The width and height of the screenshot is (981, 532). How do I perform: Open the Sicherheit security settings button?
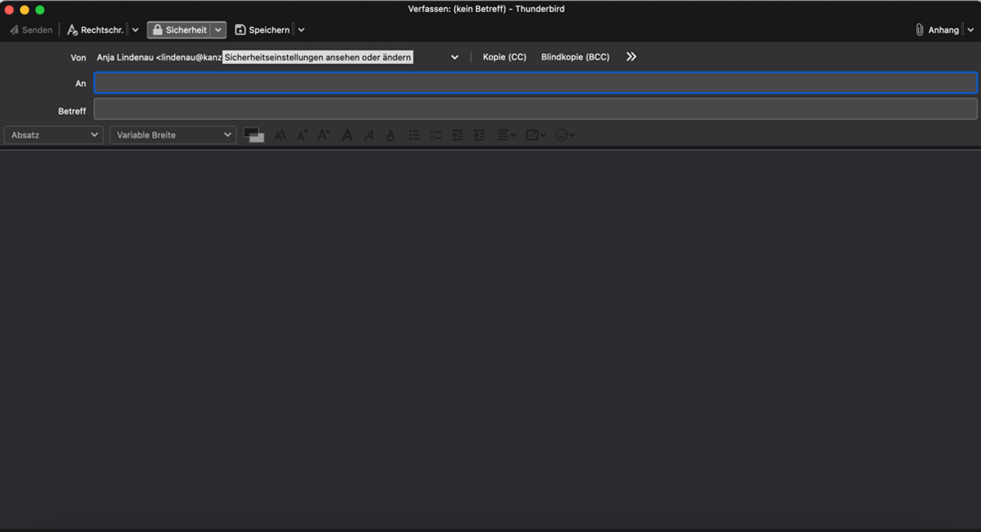tap(180, 30)
